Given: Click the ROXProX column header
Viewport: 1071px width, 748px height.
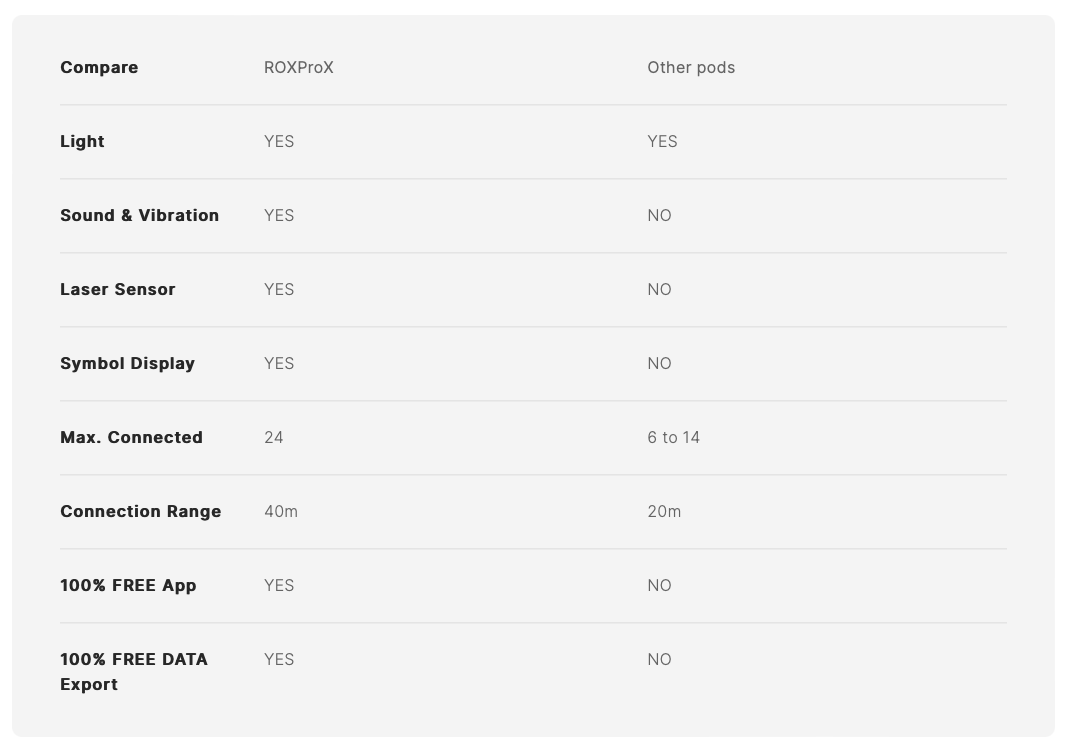Looking at the screenshot, I should point(298,67).
